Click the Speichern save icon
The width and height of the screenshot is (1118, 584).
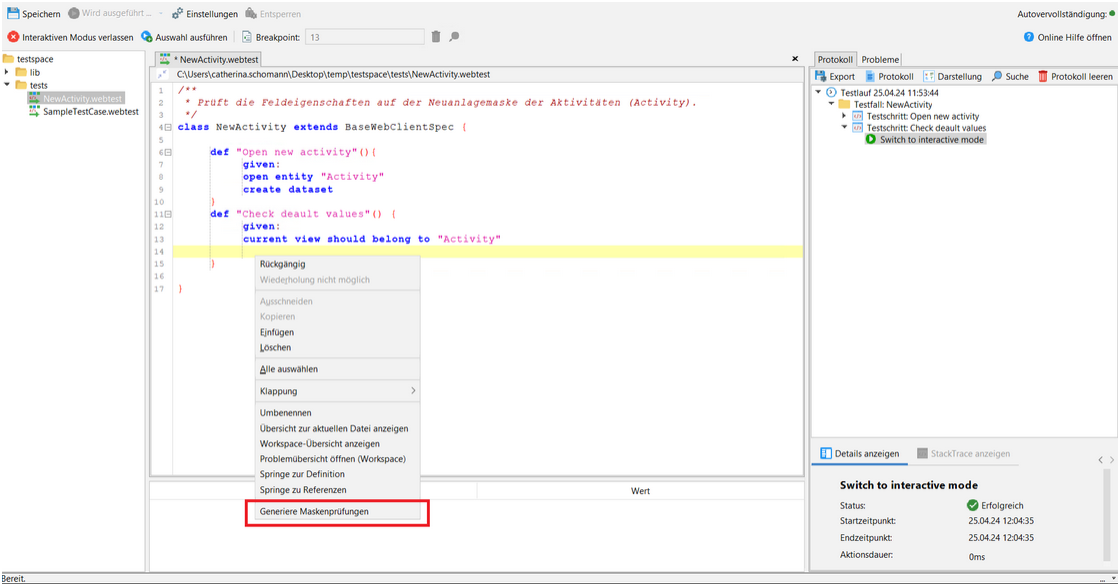click(13, 14)
